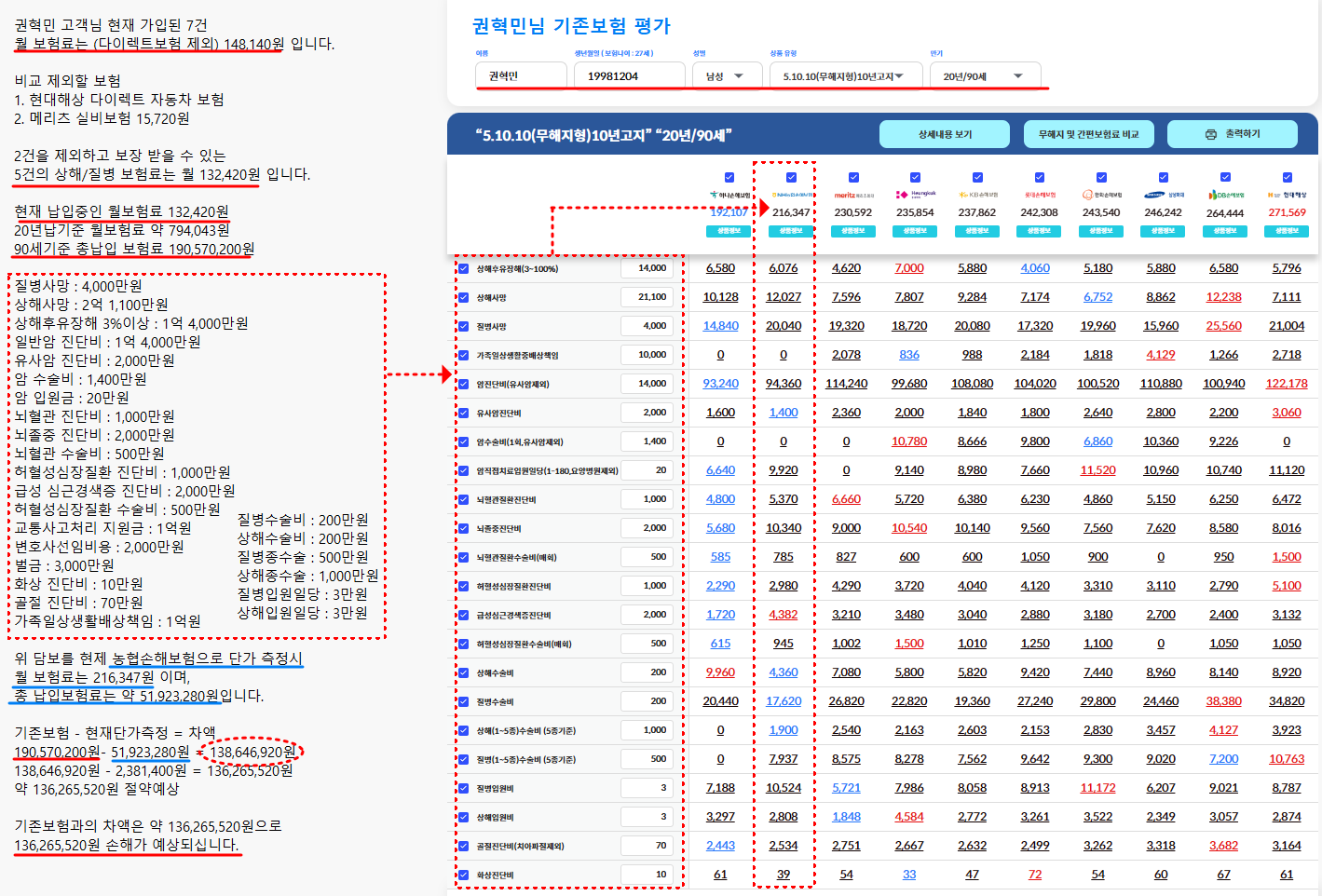The image size is (1322, 896).
Task: Click the 롯데손해보험 logo
Action: tap(1039, 196)
